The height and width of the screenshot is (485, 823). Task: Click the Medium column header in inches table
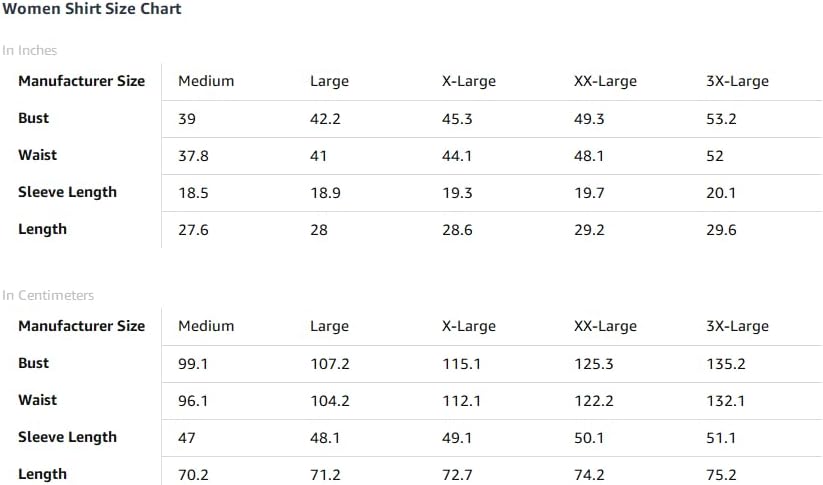coord(206,81)
